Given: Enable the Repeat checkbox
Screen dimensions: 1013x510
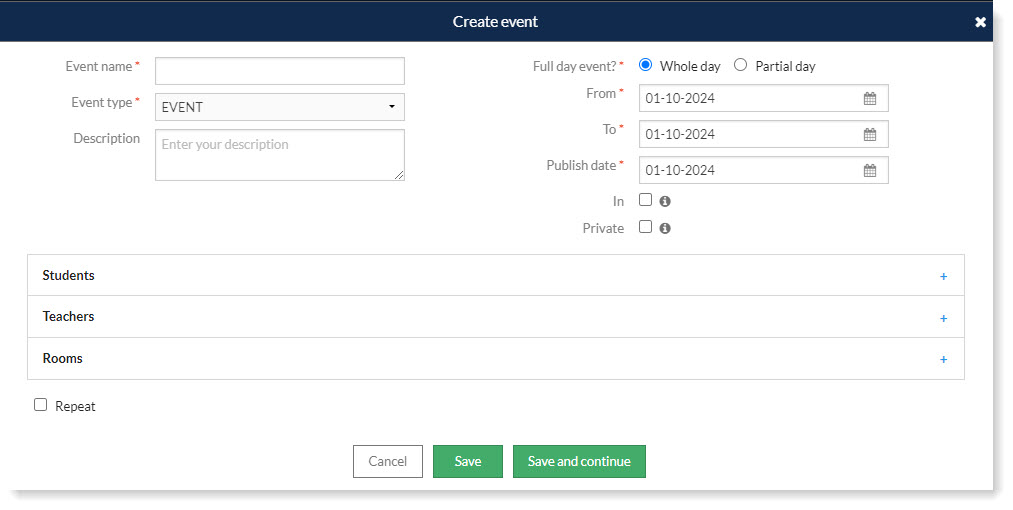Looking at the screenshot, I should click(x=41, y=405).
